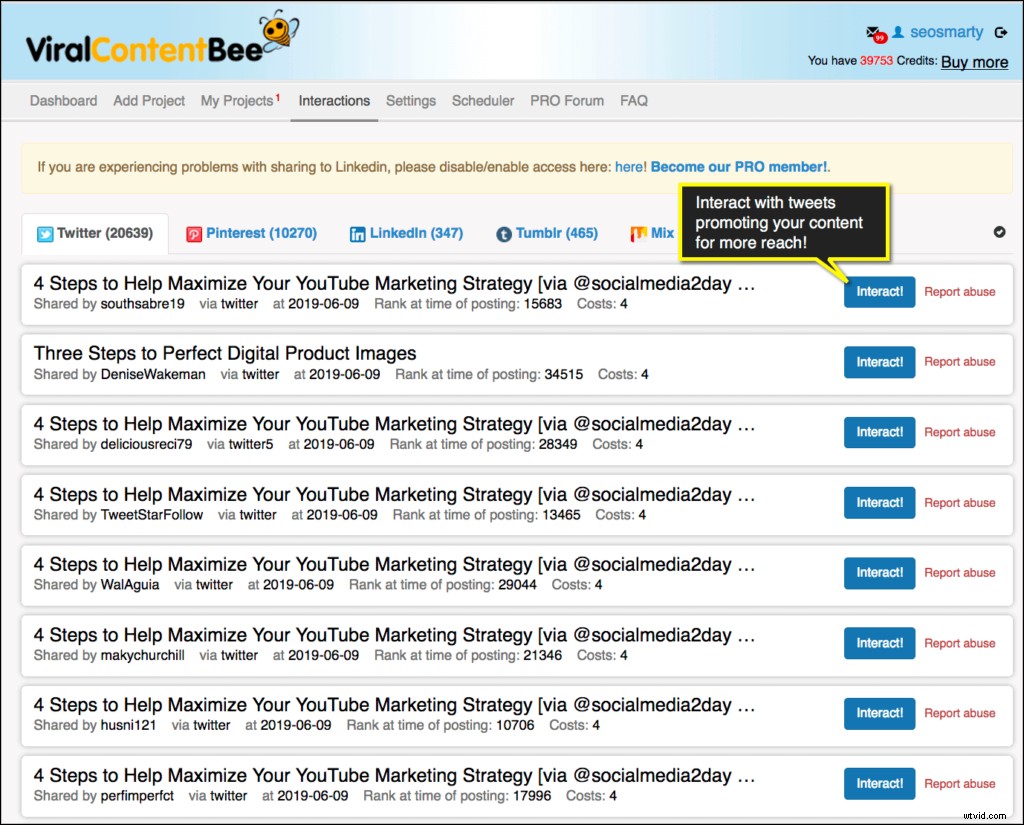Viewport: 1024px width, 825px height.
Task: Click Interact! on DeniseWakeman's Digital Product Images share
Action: click(879, 362)
